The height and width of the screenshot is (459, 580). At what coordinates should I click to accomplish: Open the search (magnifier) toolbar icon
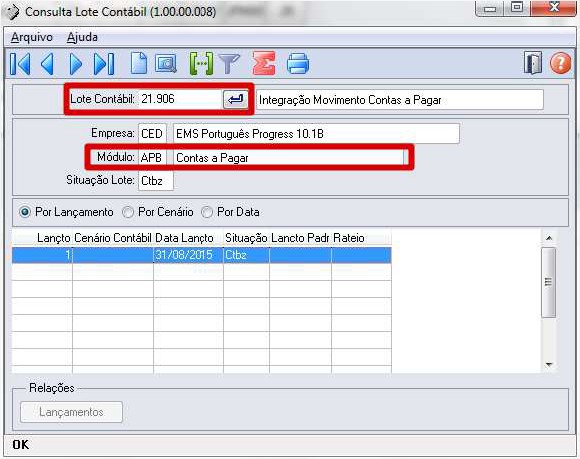[165, 64]
